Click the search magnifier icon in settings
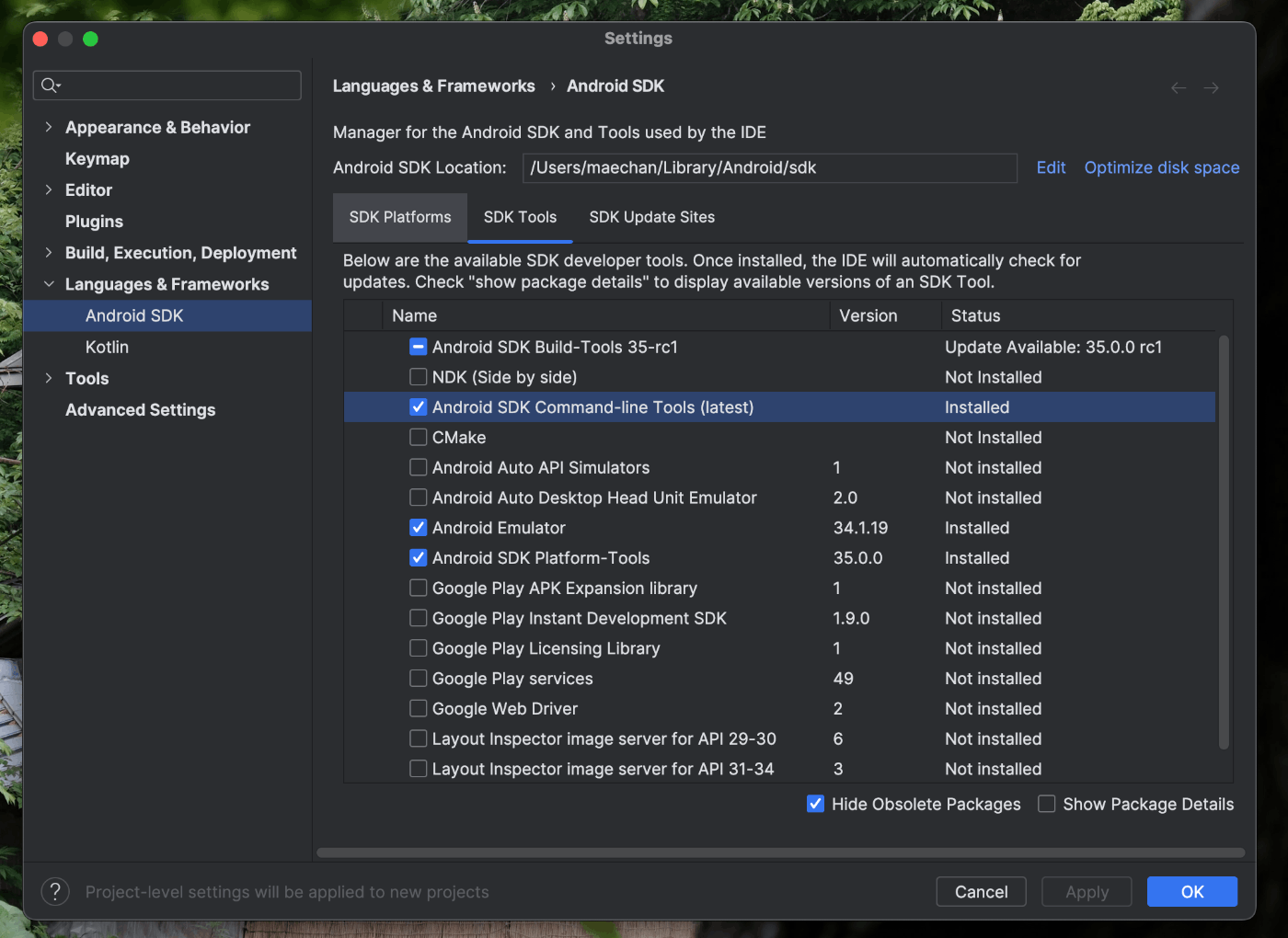Screen dimensions: 1288x938 (50, 86)
